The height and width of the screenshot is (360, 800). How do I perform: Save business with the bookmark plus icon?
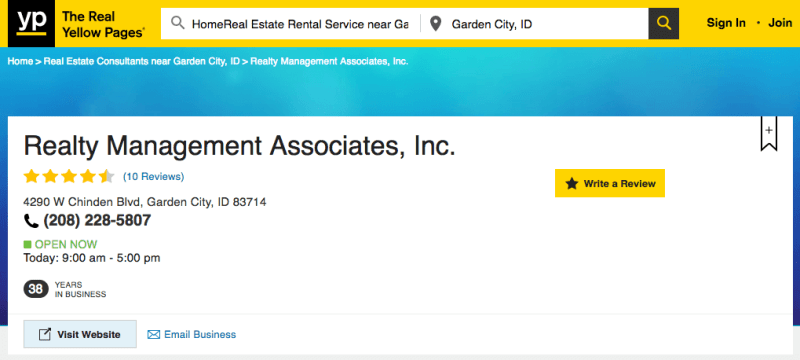[769, 134]
